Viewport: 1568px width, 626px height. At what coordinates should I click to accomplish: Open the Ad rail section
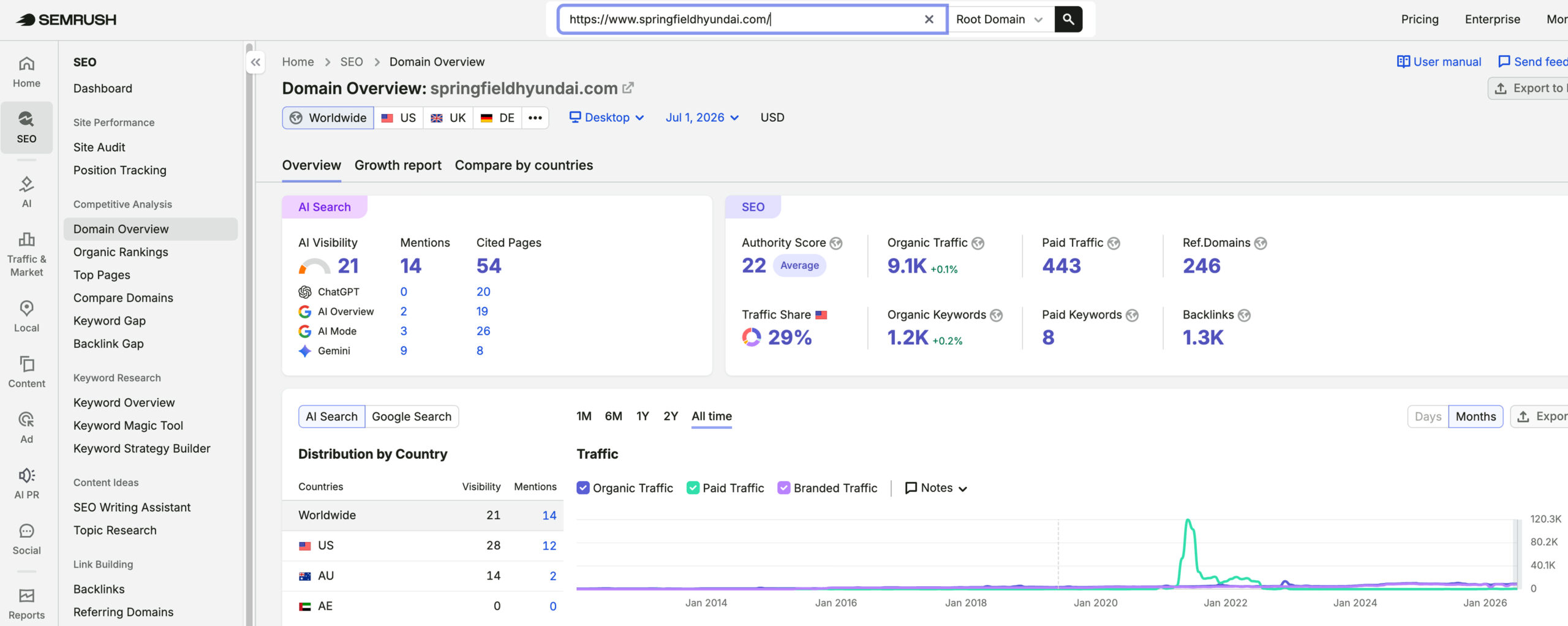click(x=26, y=428)
